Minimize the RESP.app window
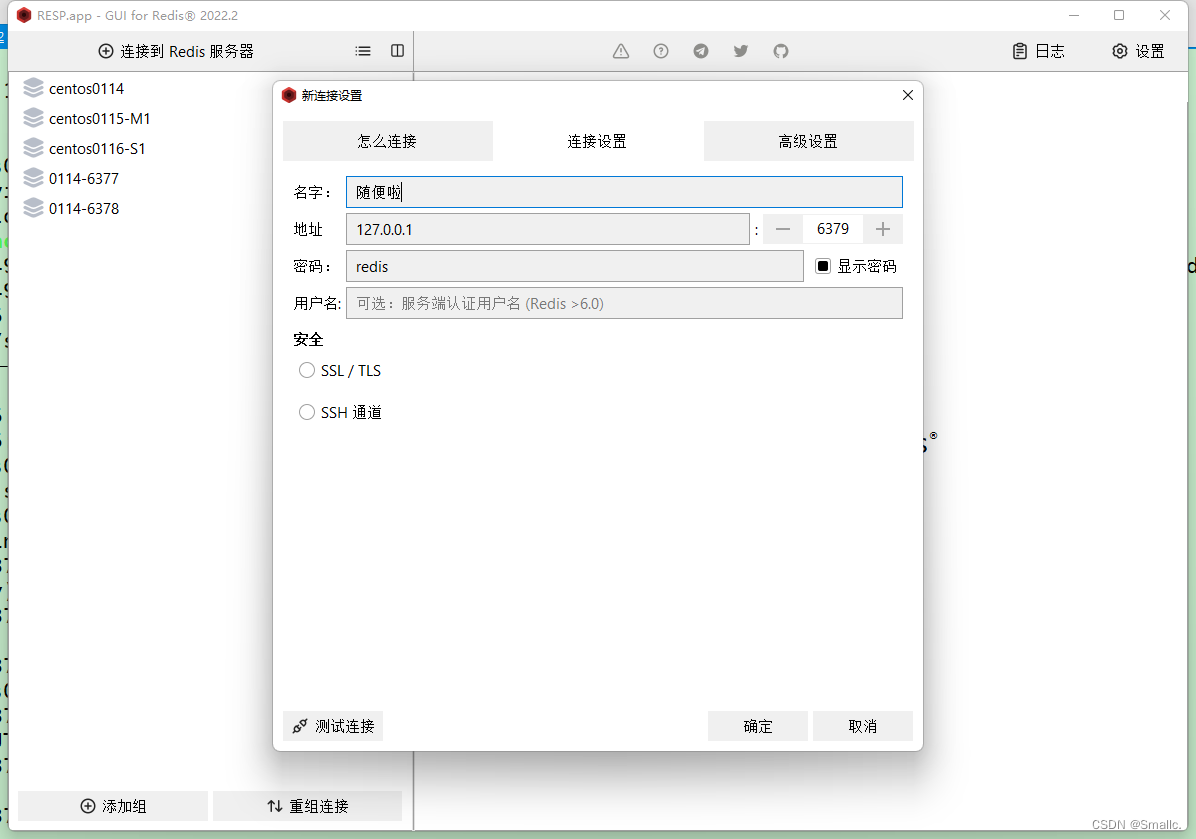1196x839 pixels. (x=1074, y=15)
